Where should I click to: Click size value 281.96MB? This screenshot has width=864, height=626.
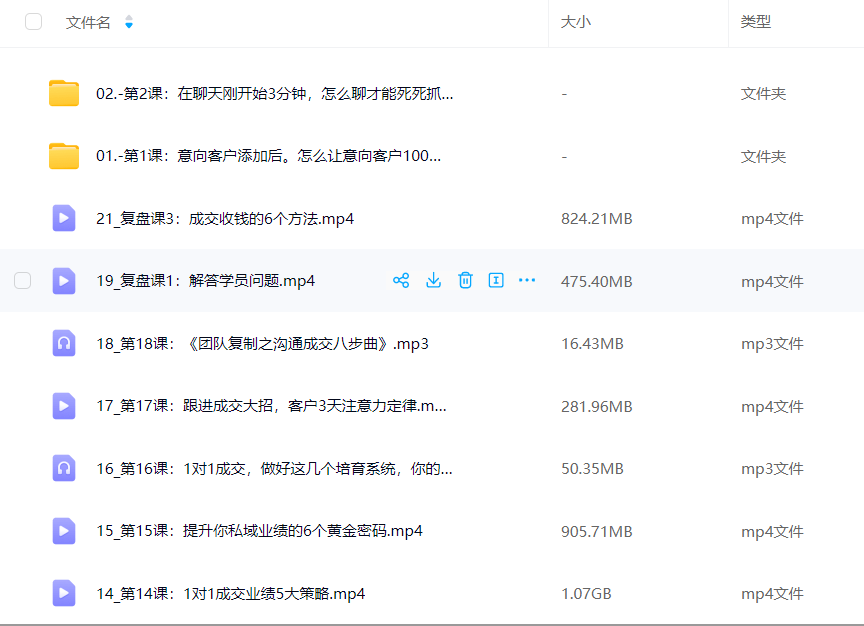coord(597,407)
